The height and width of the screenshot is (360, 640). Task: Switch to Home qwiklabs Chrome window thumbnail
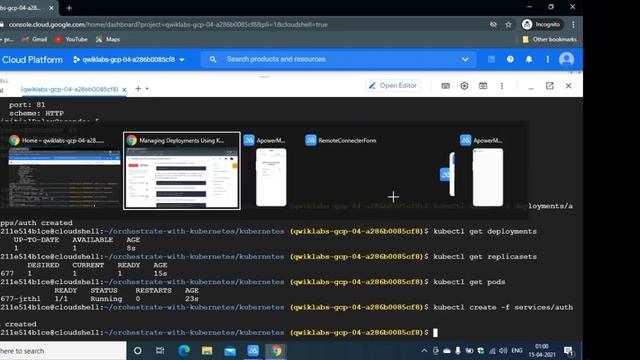64,171
